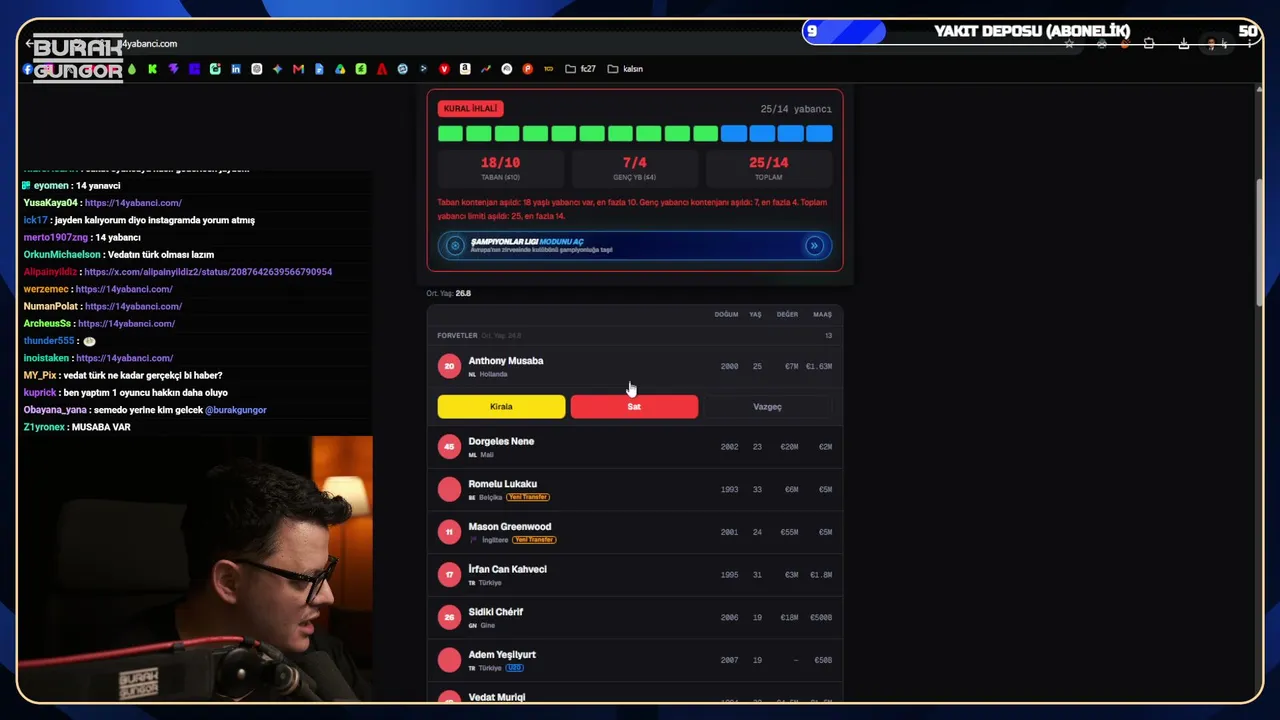Open the browser downloads icon

coord(1184,44)
